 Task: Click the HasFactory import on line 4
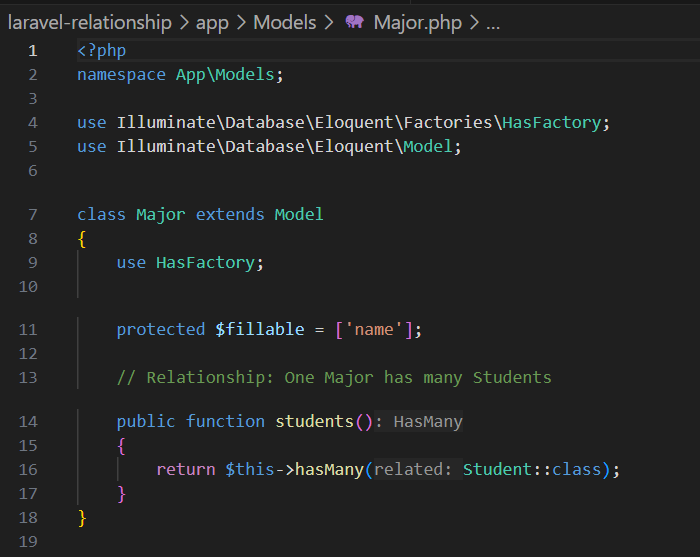point(551,122)
